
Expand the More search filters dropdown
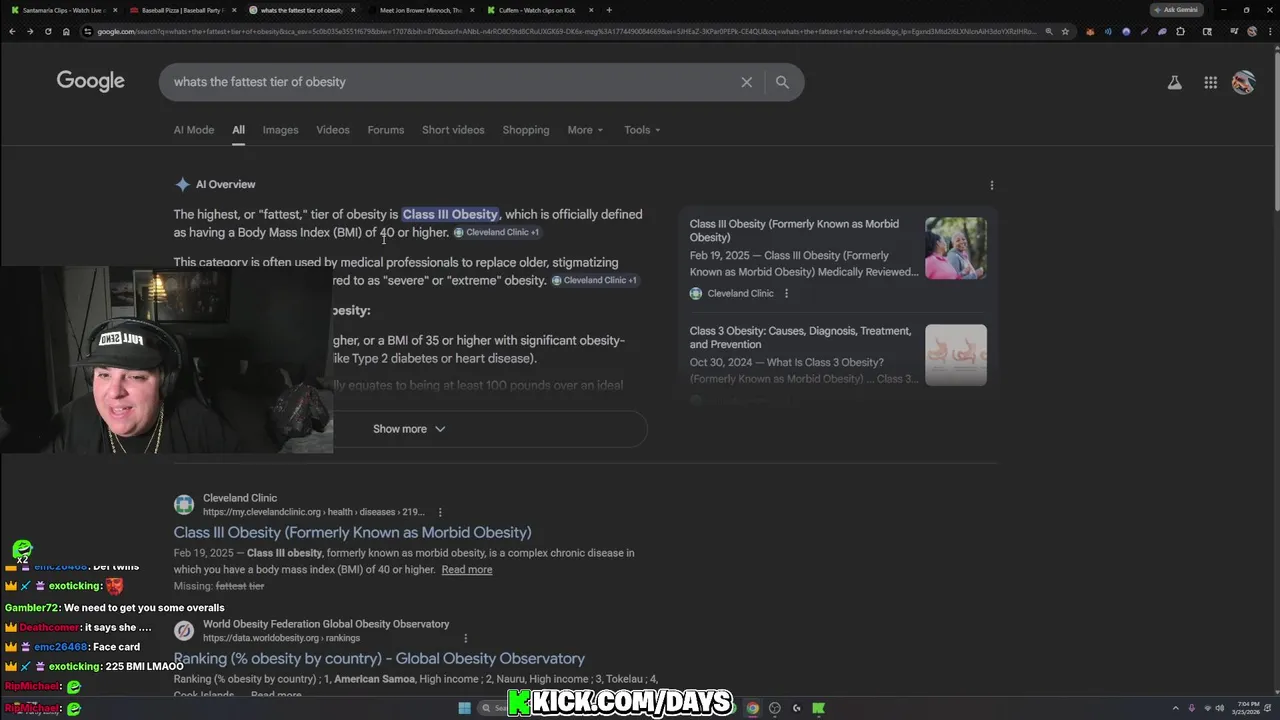tap(585, 130)
